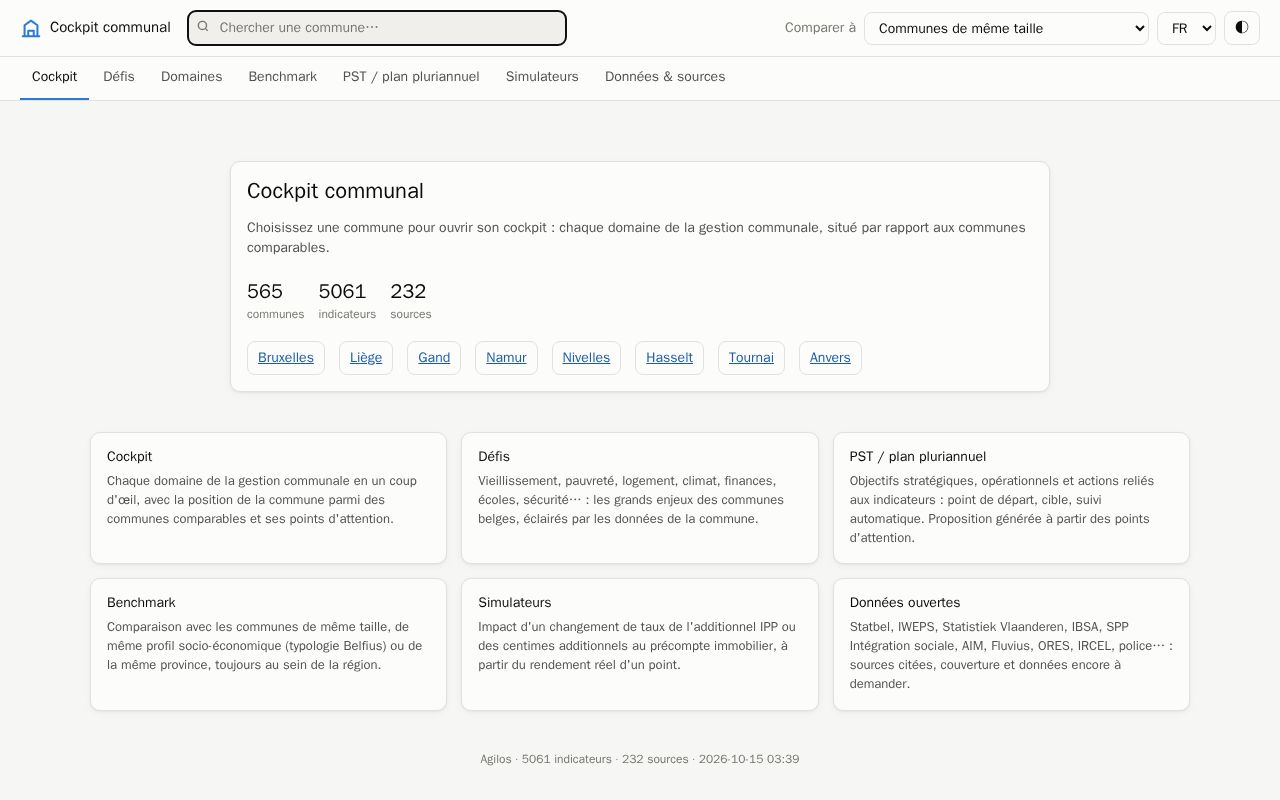
Task: Choose the Gand commune link
Action: click(x=434, y=358)
